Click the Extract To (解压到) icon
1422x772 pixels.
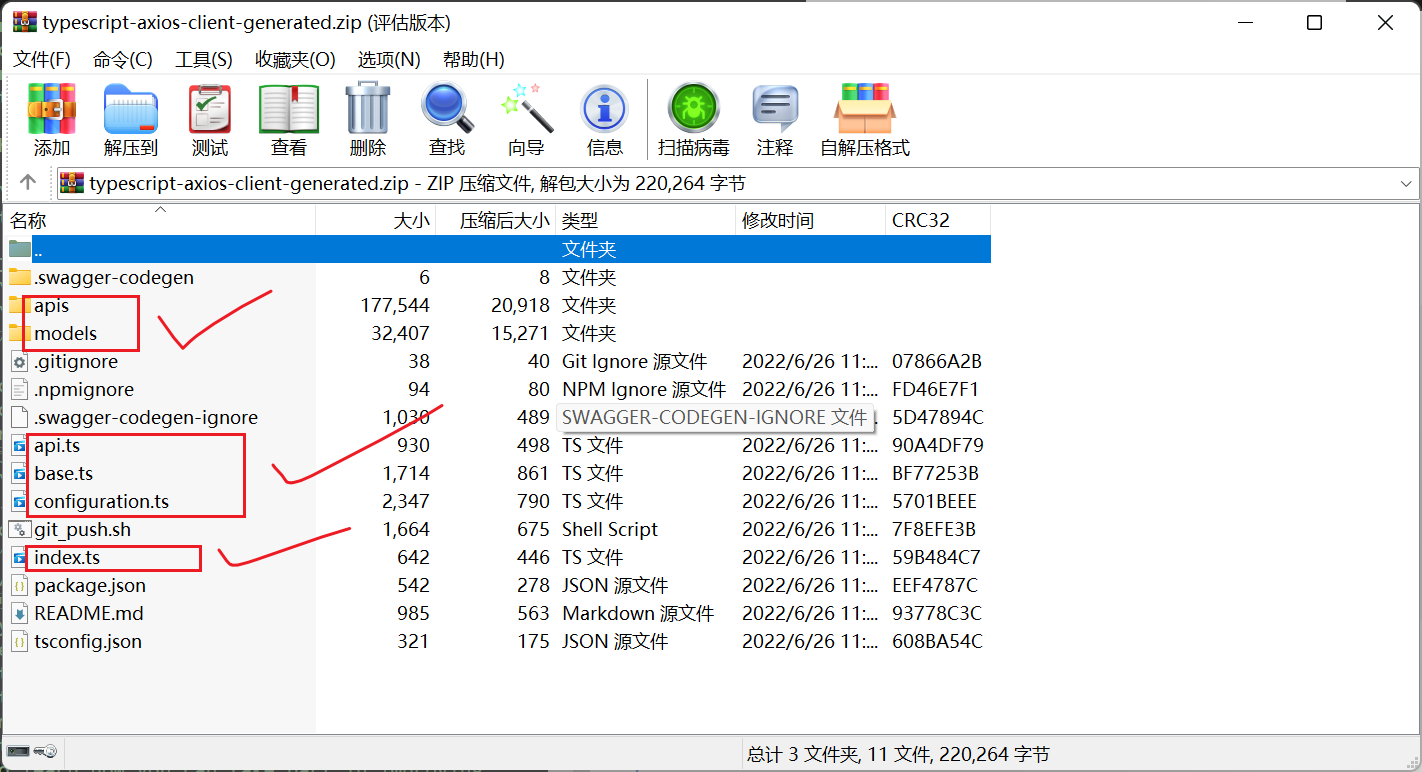[x=131, y=110]
